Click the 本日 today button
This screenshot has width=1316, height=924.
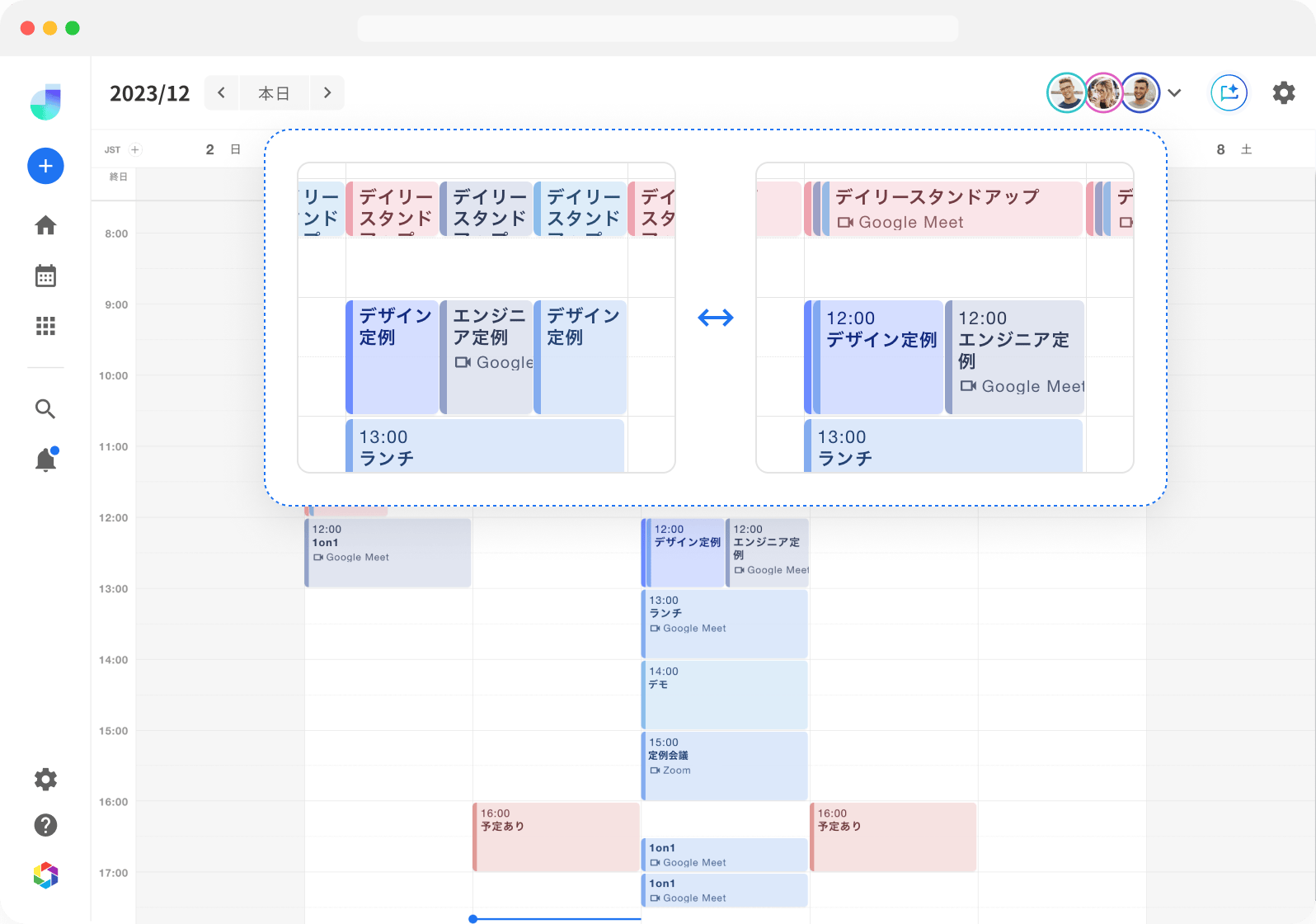click(274, 93)
